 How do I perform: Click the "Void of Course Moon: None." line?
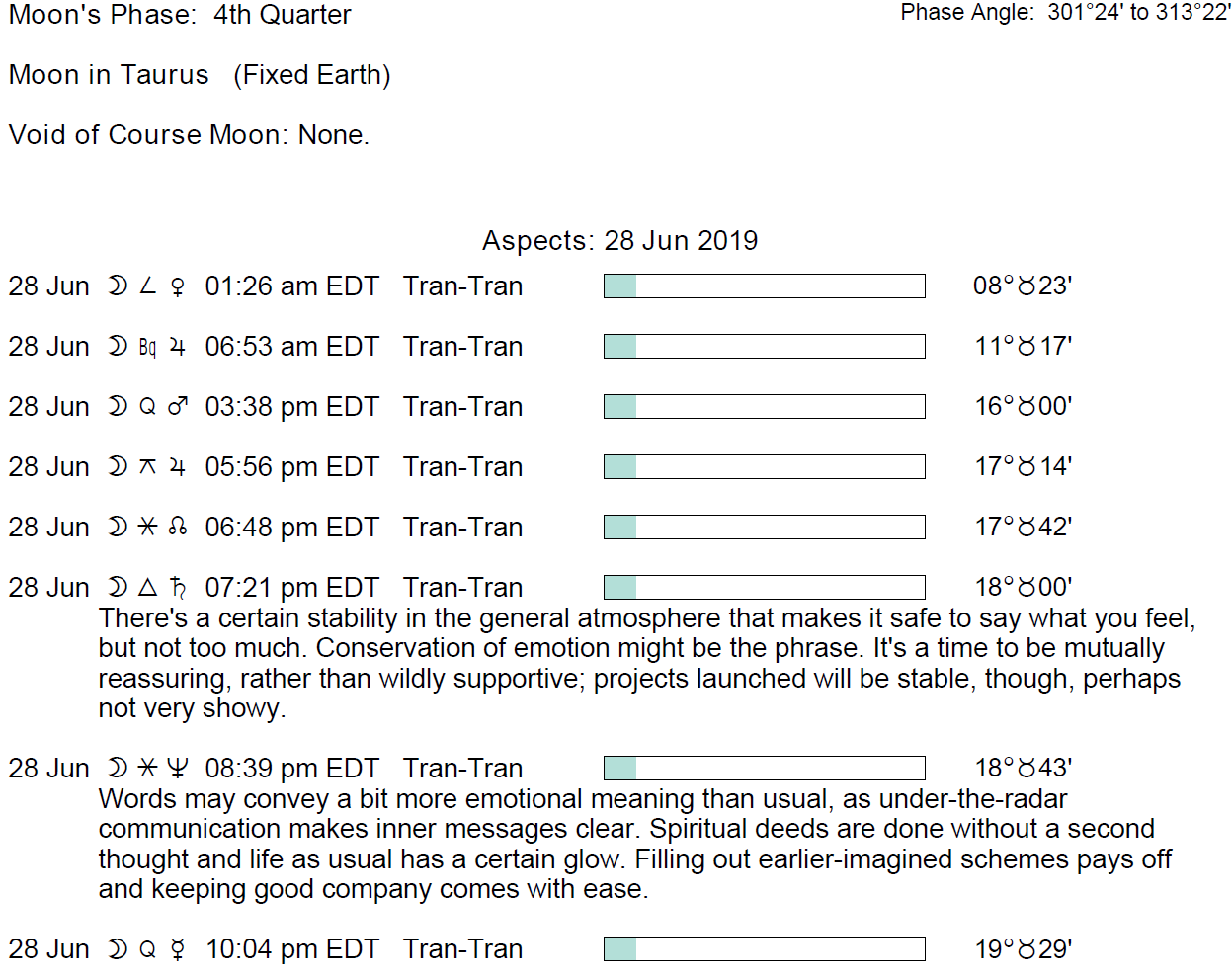pos(189,135)
